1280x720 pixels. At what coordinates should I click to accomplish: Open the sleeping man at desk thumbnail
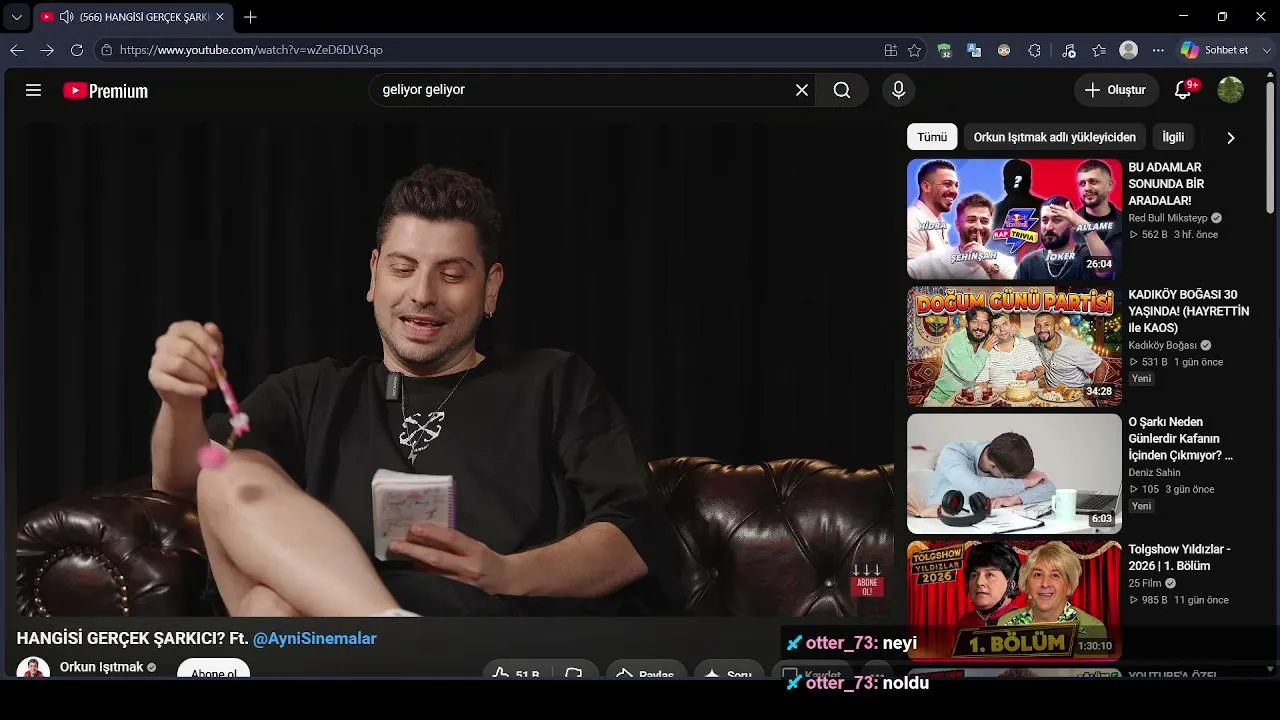(x=1014, y=474)
